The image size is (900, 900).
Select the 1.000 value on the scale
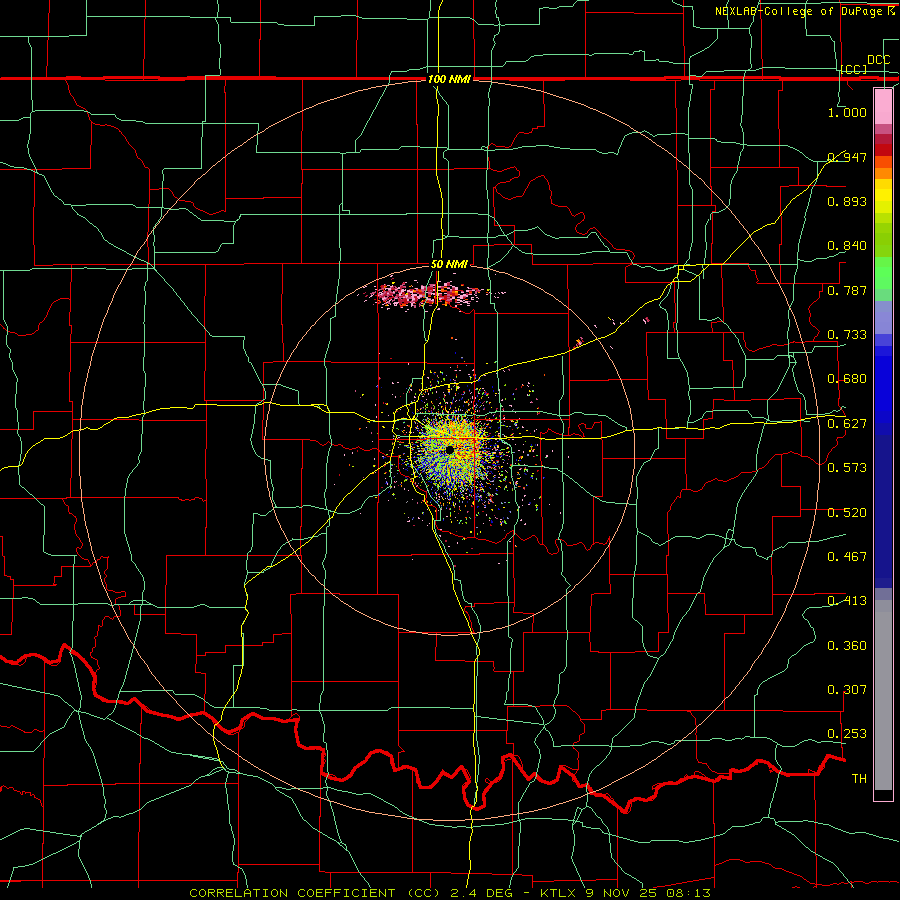[x=847, y=112]
